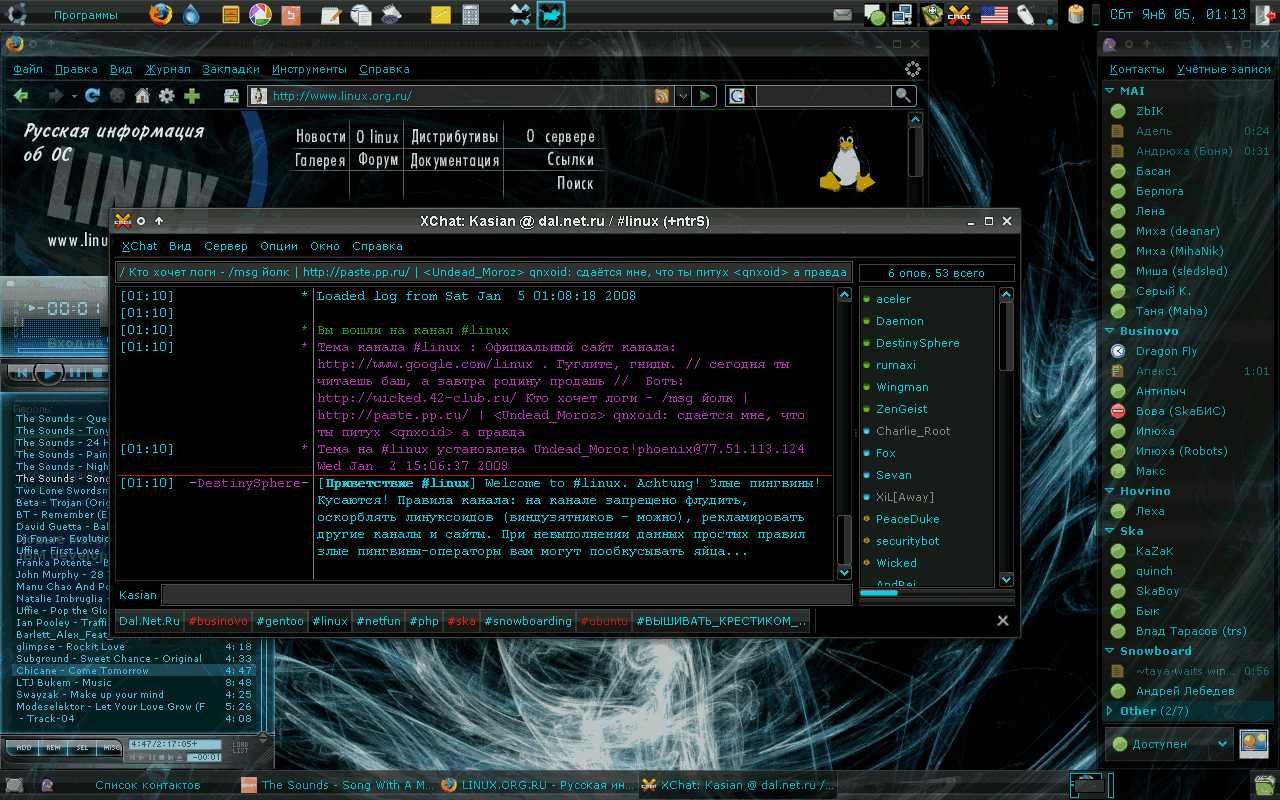
Task: Click the XChat user list scrollbar
Action: click(1006, 437)
